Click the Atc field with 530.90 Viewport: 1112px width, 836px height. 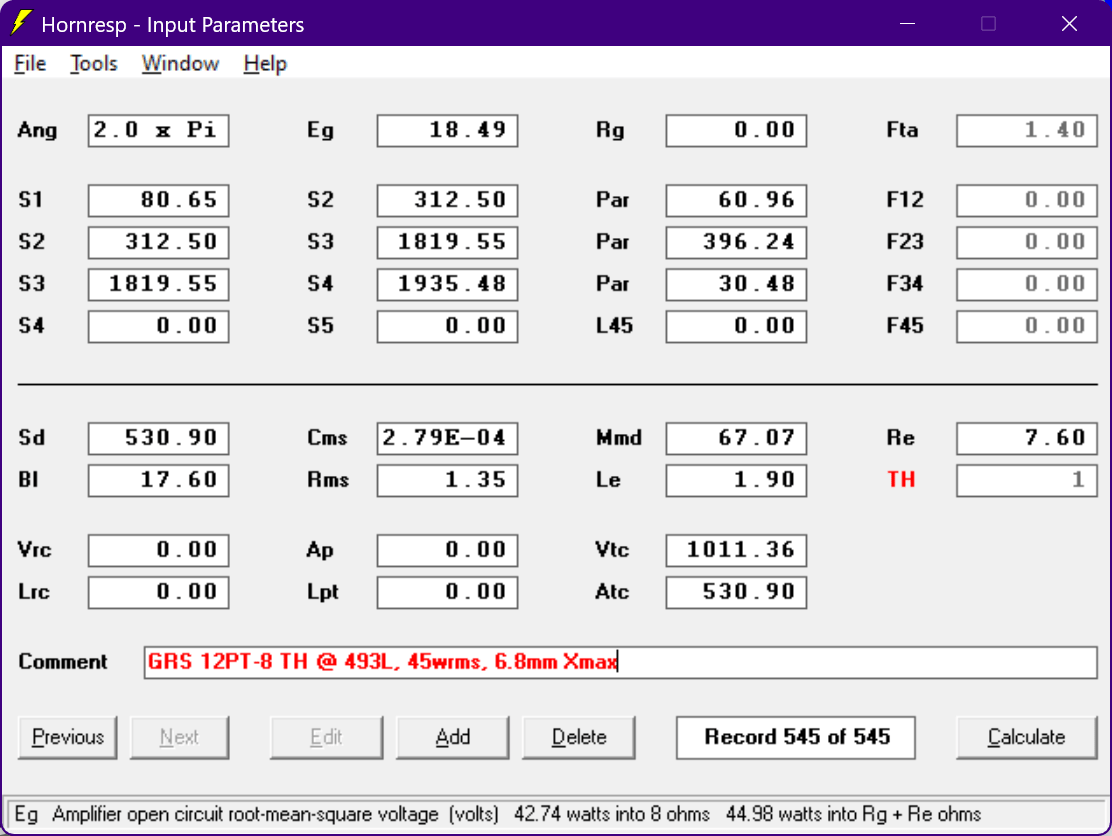pos(736,592)
